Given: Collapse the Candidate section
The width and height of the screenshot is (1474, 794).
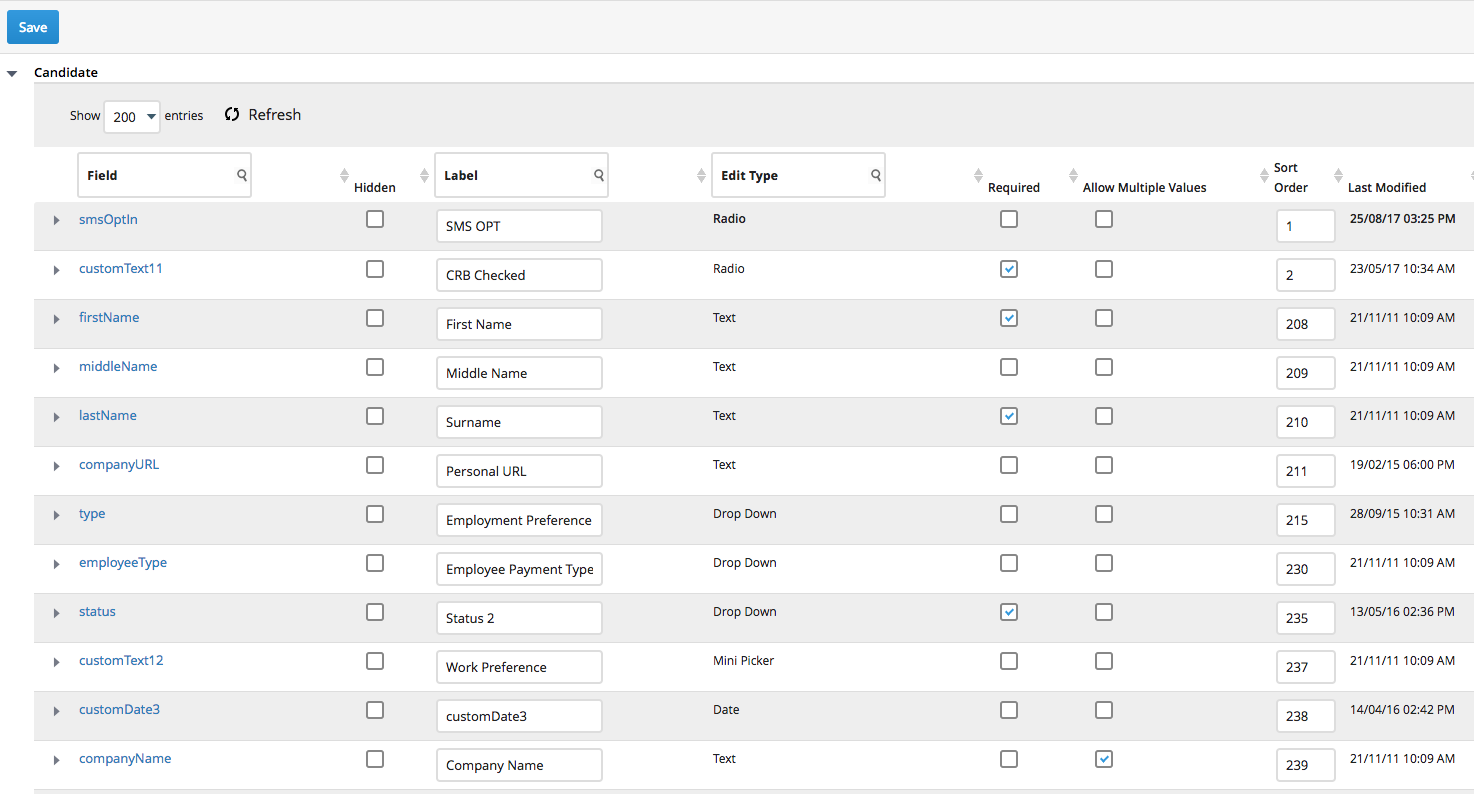Looking at the screenshot, I should coord(12,73).
